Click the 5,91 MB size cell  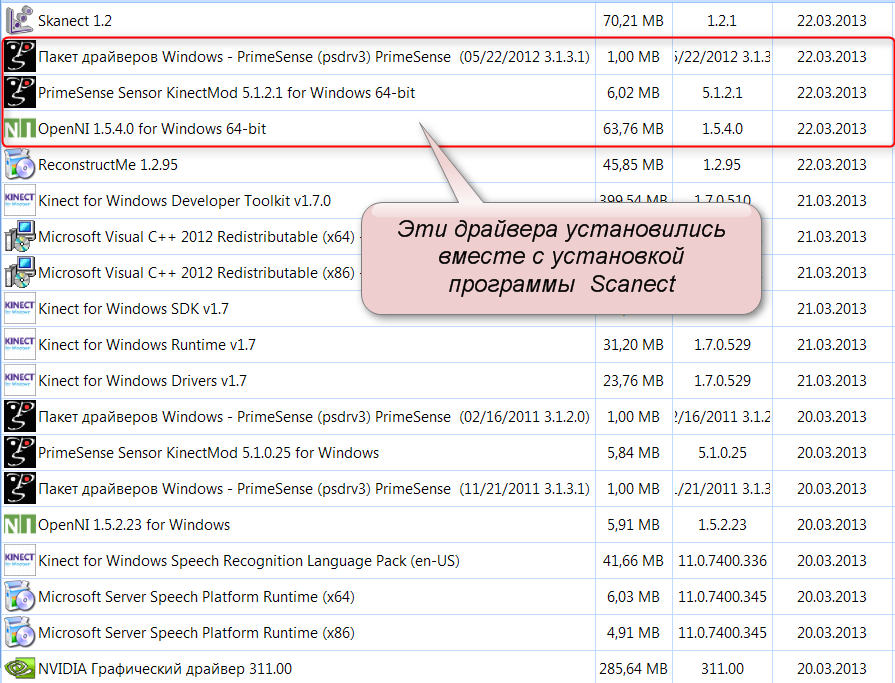(x=633, y=524)
